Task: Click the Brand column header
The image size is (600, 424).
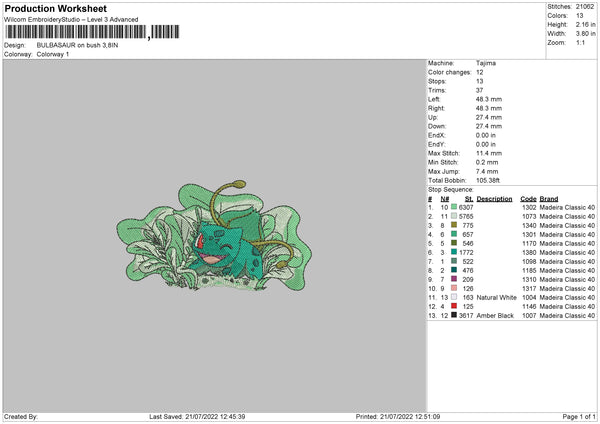Action: coord(549,198)
